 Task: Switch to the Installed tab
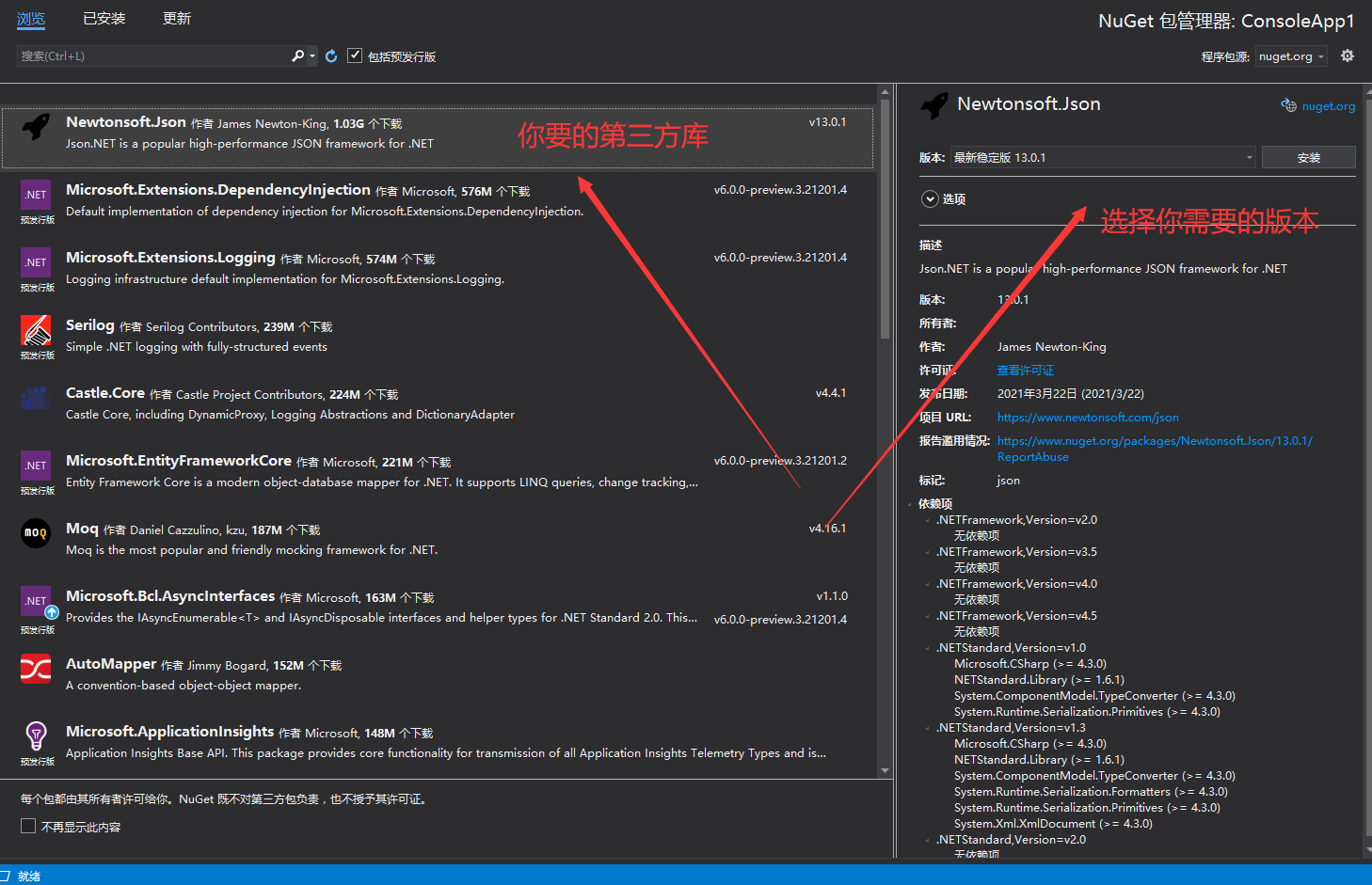[104, 19]
